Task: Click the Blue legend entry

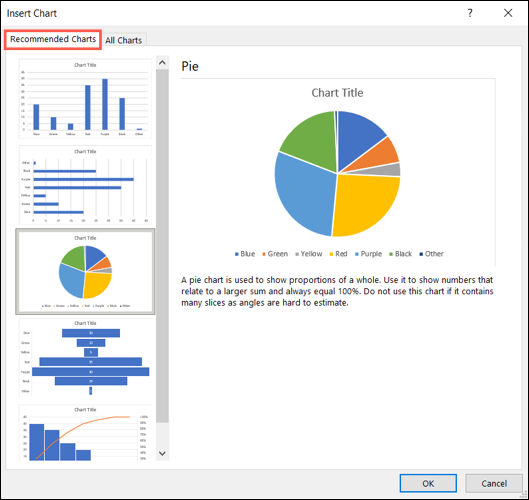Action: click(245, 254)
